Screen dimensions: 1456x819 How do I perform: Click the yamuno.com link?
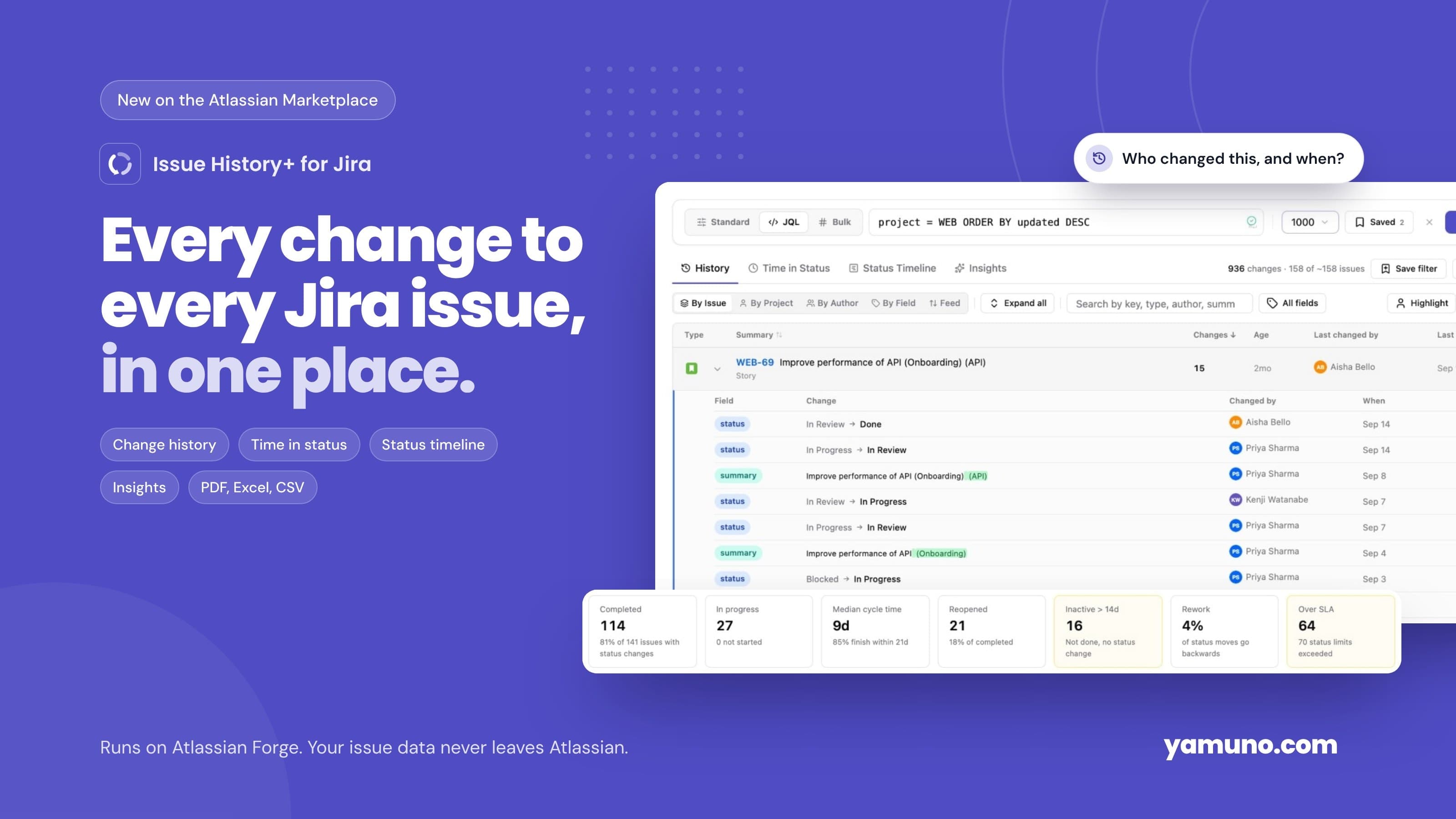1250,745
